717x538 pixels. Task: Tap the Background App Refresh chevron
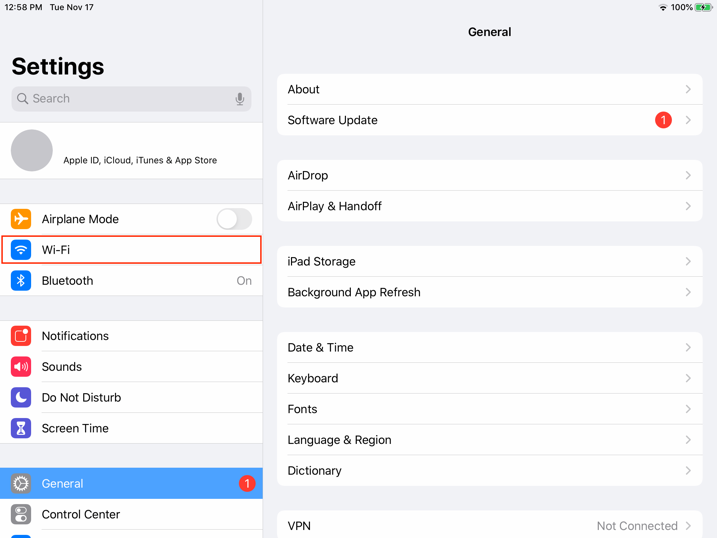[688, 292]
